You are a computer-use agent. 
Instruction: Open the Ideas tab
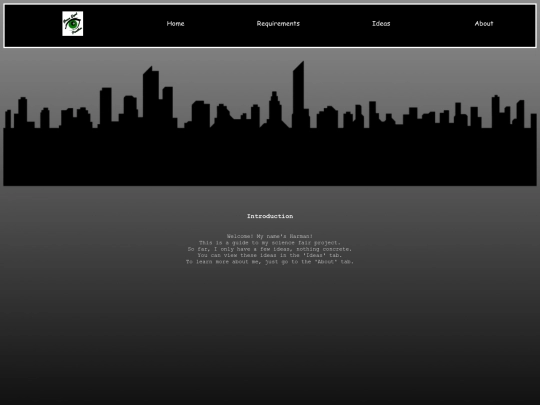point(381,24)
